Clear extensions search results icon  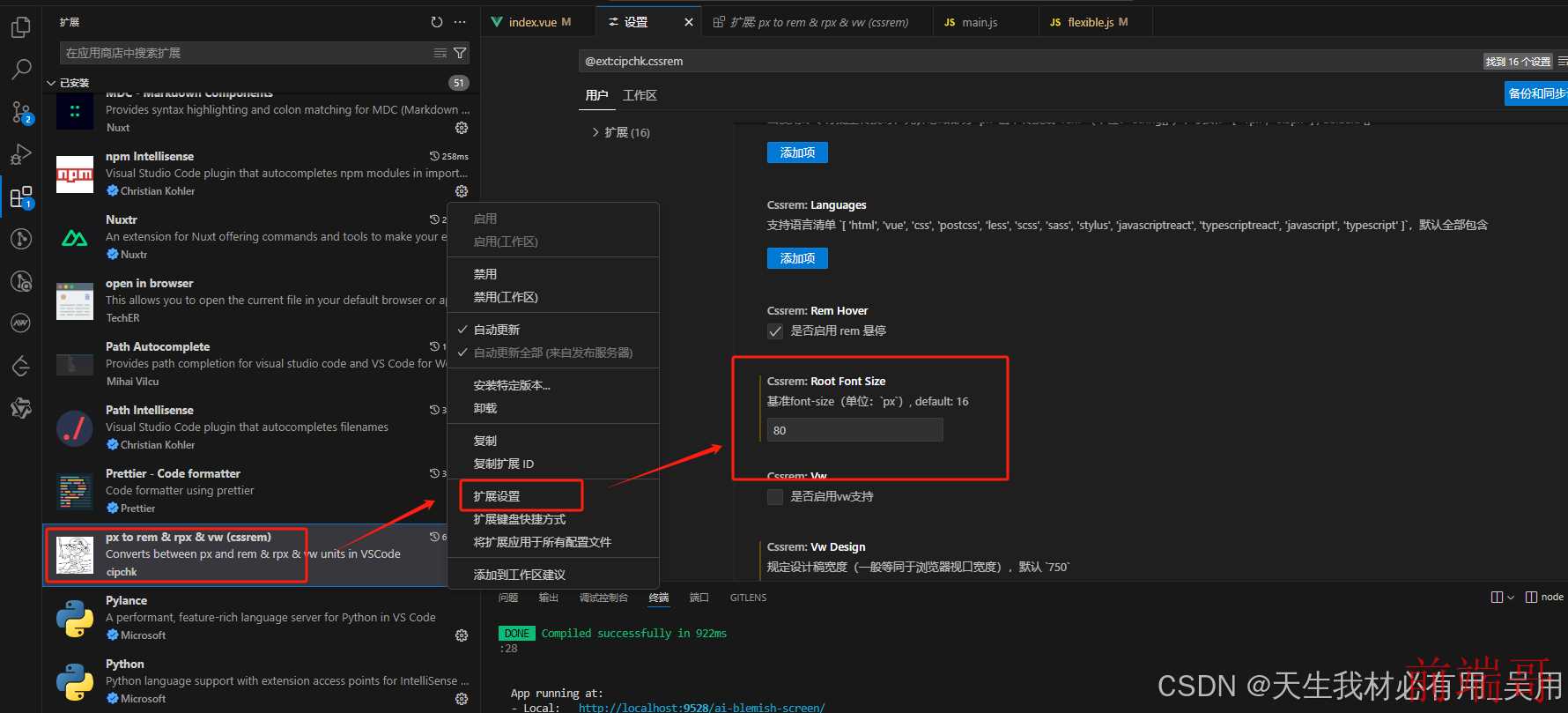coord(440,53)
